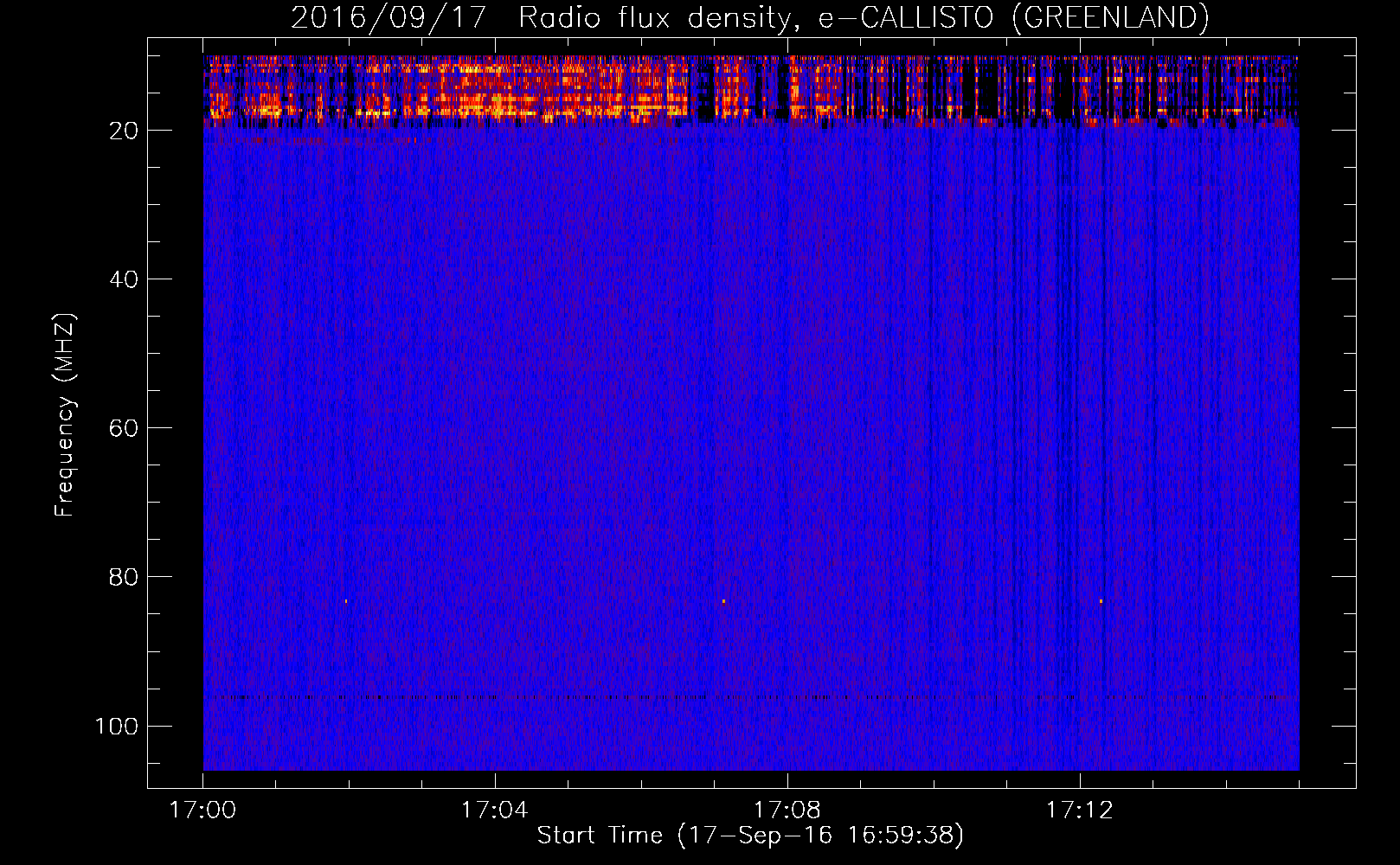Click the '40' frequency tick label
This screenshot has height=865, width=1400.
(124, 279)
